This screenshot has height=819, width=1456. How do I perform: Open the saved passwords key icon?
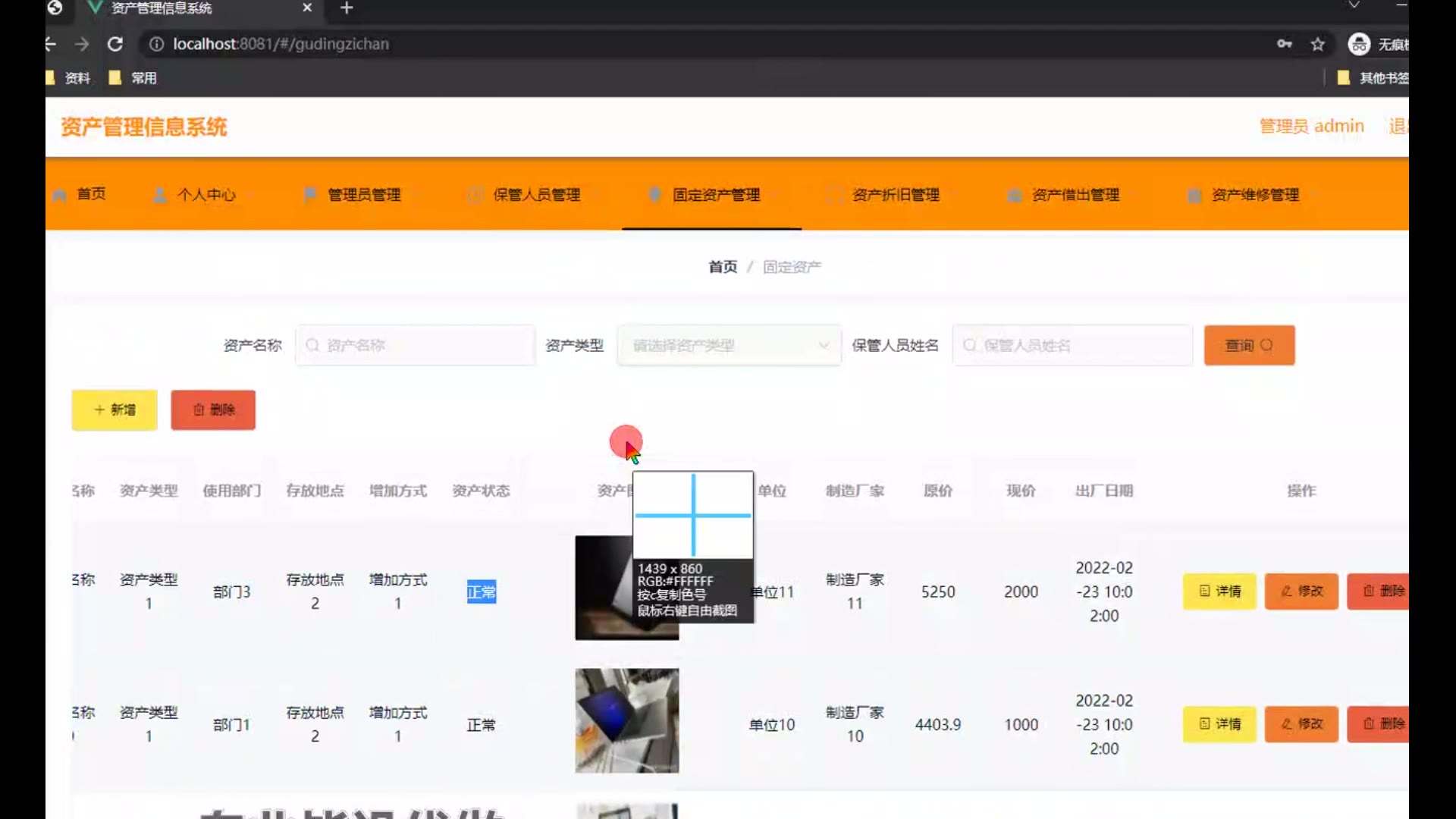coord(1284,44)
